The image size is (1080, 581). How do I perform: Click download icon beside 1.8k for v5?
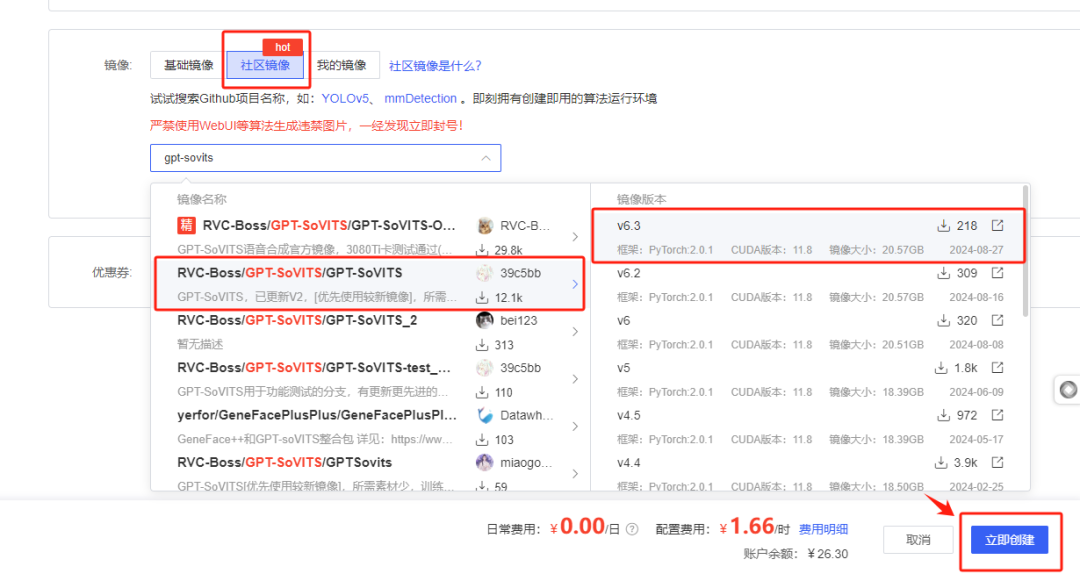[941, 368]
